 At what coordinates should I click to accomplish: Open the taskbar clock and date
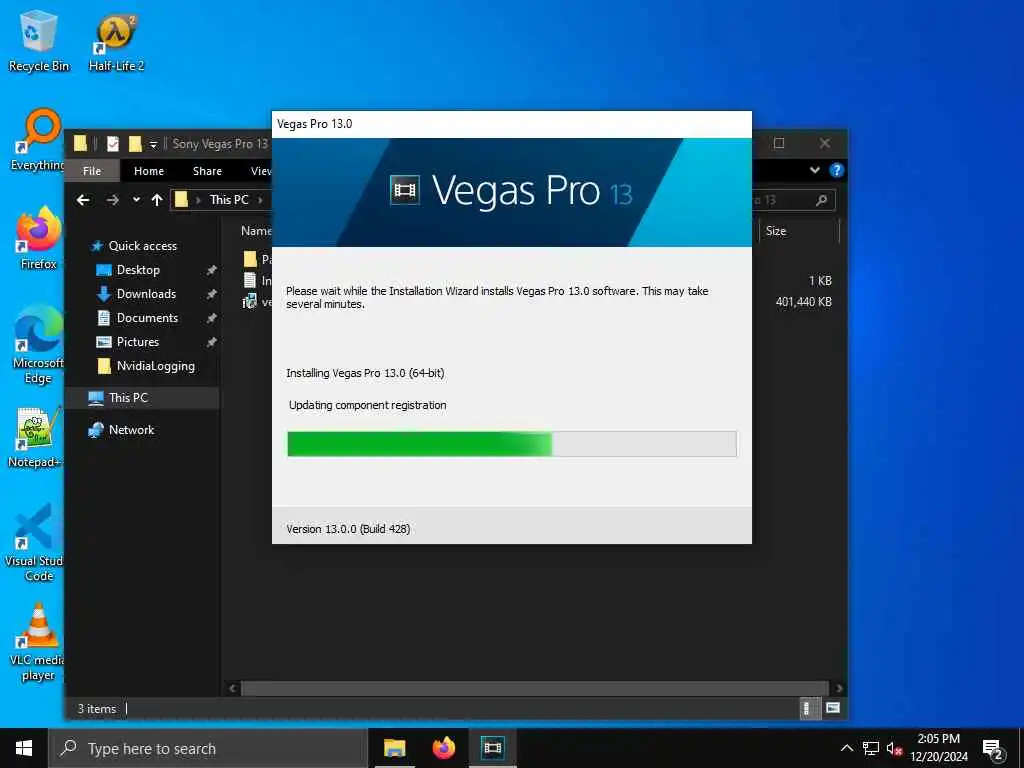coord(939,748)
